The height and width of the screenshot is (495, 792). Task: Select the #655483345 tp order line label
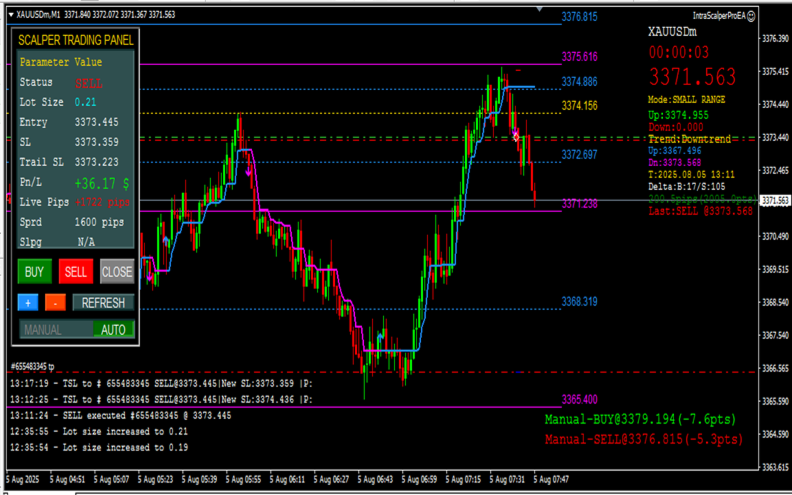pyautogui.click(x=32, y=366)
